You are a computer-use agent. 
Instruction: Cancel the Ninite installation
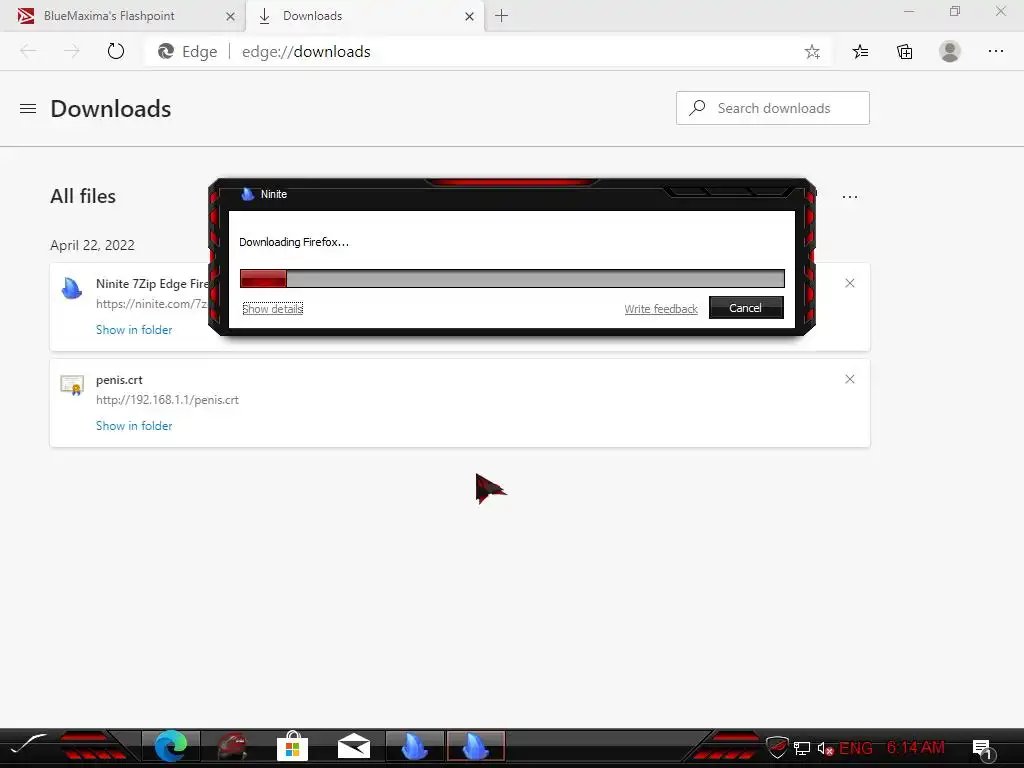[746, 308]
